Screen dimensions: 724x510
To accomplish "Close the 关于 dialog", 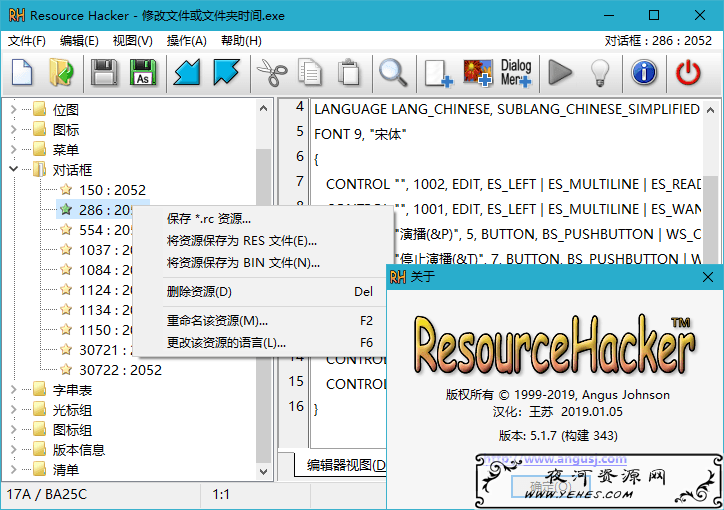I will [x=707, y=277].
